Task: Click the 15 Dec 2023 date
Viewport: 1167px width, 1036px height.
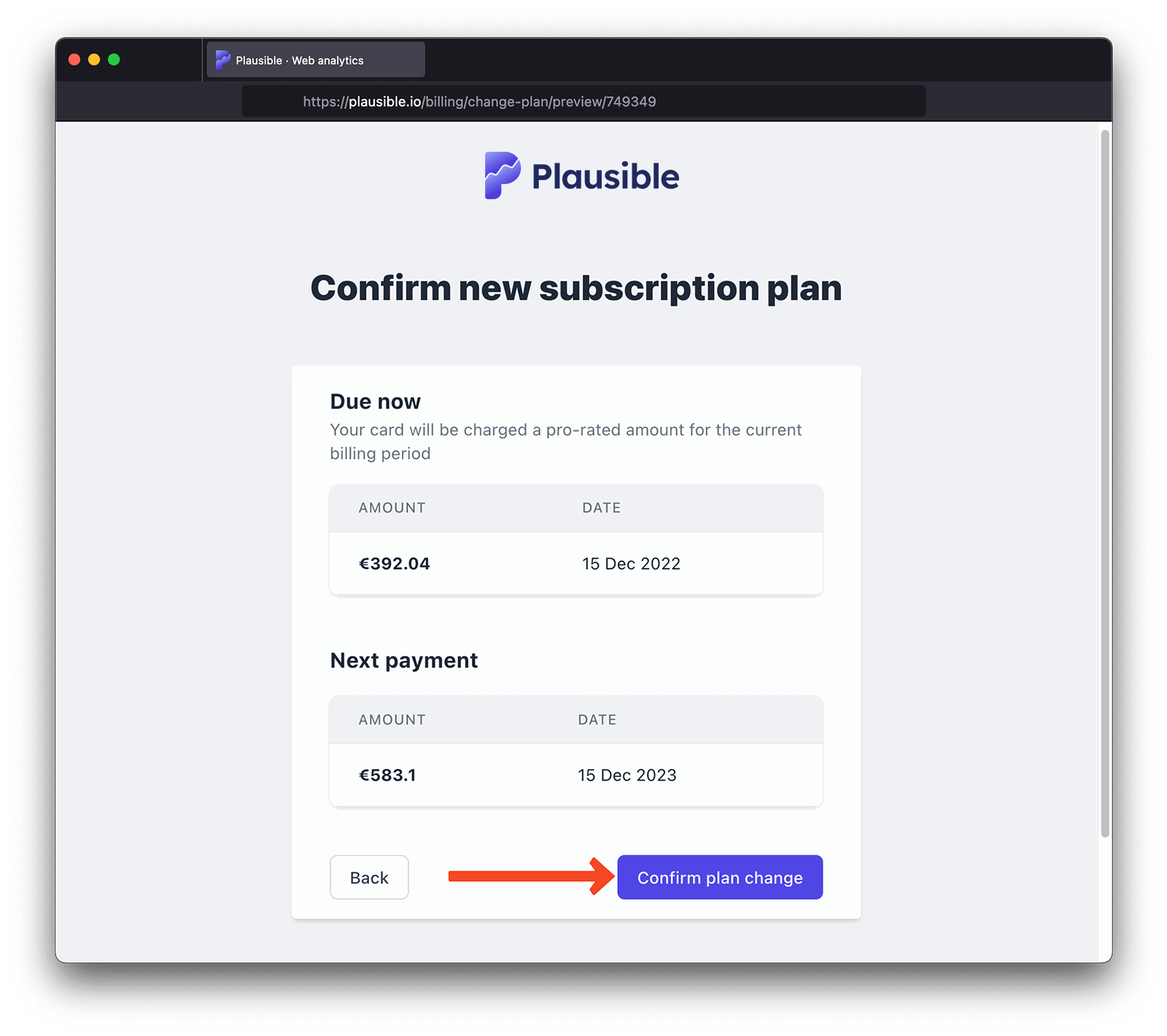Action: [627, 775]
